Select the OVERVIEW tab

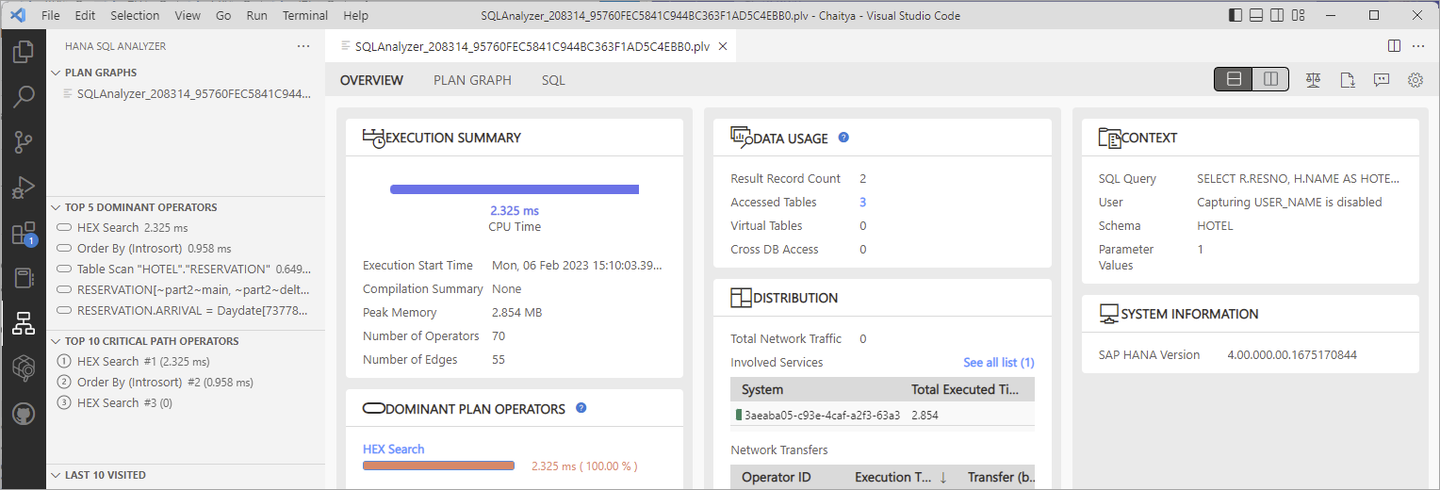click(372, 80)
